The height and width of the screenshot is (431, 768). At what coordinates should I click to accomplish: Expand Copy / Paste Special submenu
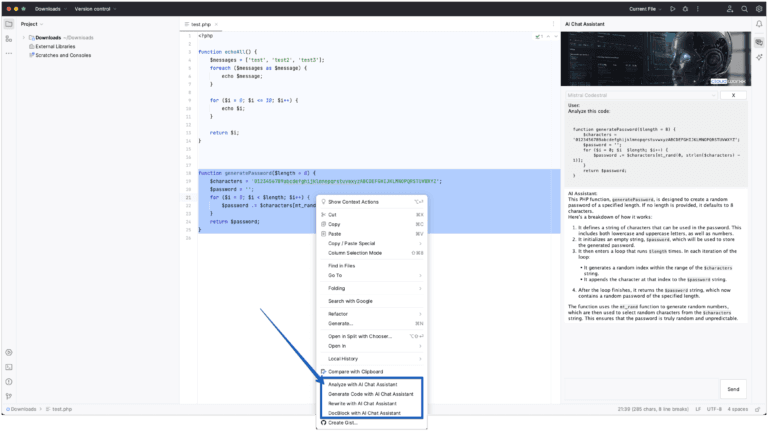tap(372, 243)
